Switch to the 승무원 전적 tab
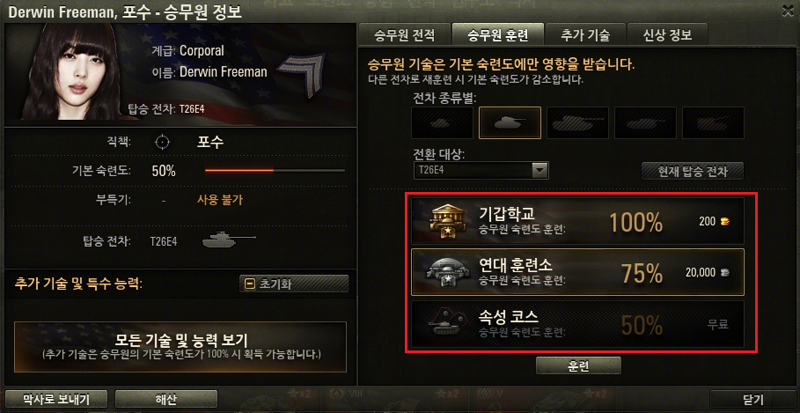The image size is (800, 413). click(405, 36)
